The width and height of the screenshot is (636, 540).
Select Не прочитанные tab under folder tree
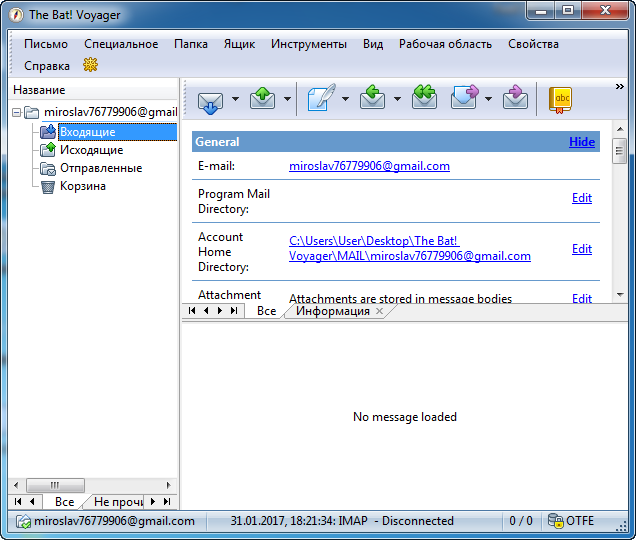(118, 502)
